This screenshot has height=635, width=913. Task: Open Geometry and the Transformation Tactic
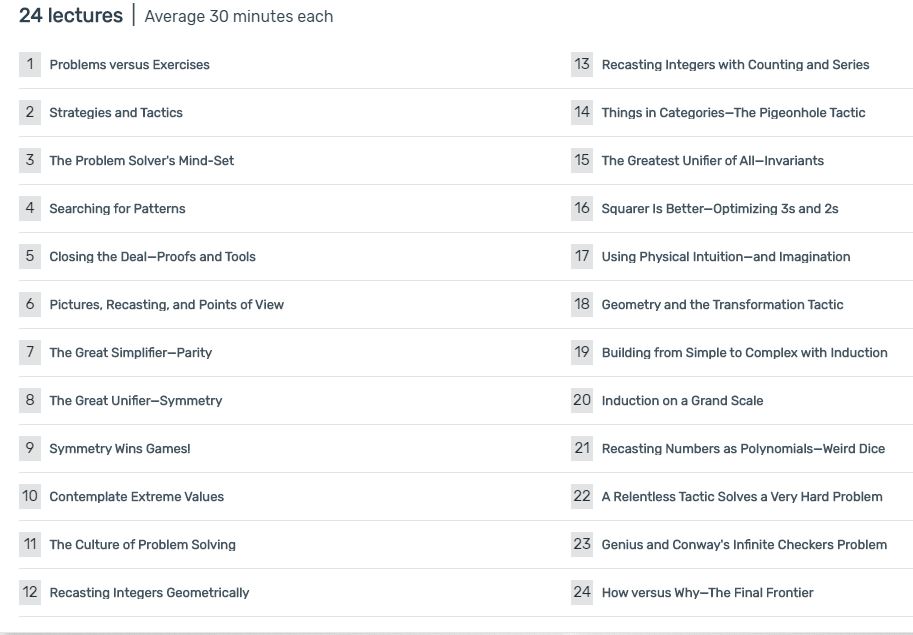click(722, 304)
